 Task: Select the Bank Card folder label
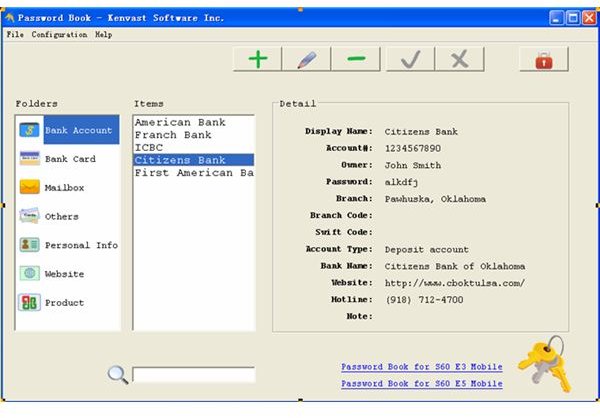(x=70, y=159)
